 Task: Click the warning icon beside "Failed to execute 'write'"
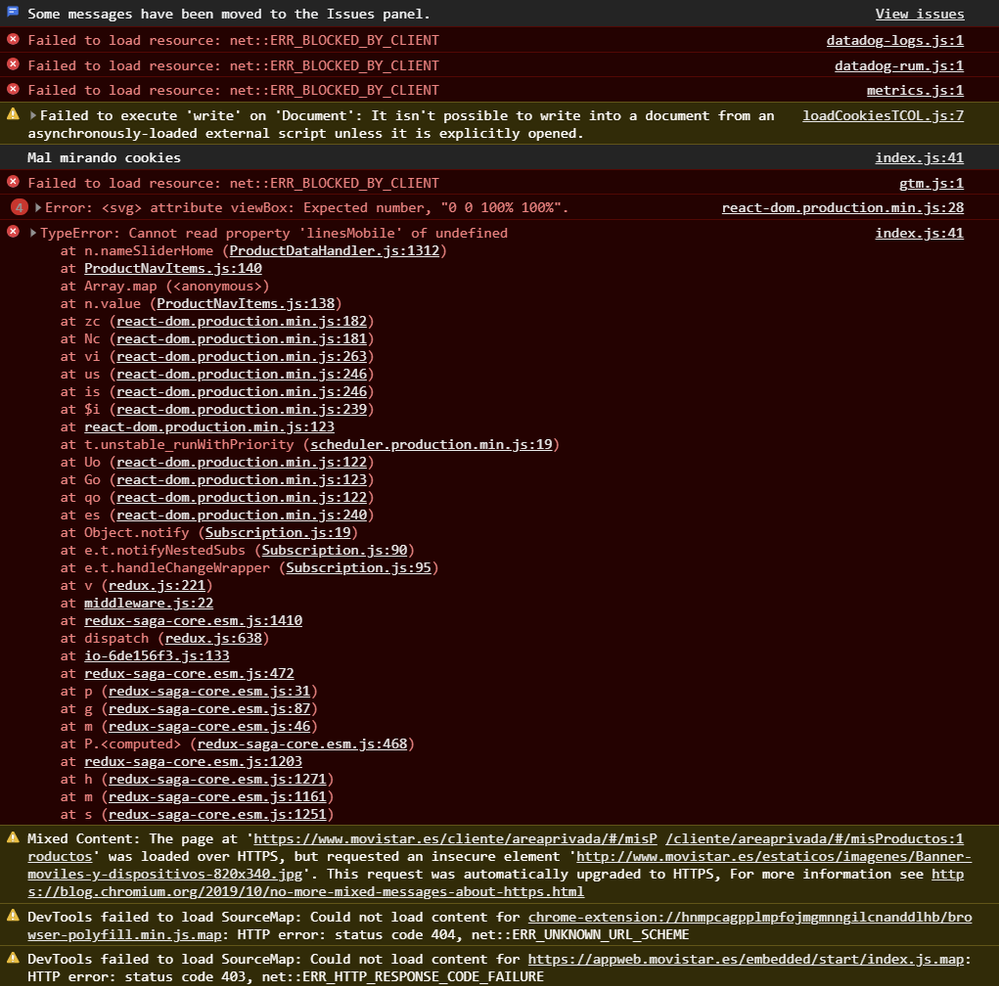coord(13,114)
